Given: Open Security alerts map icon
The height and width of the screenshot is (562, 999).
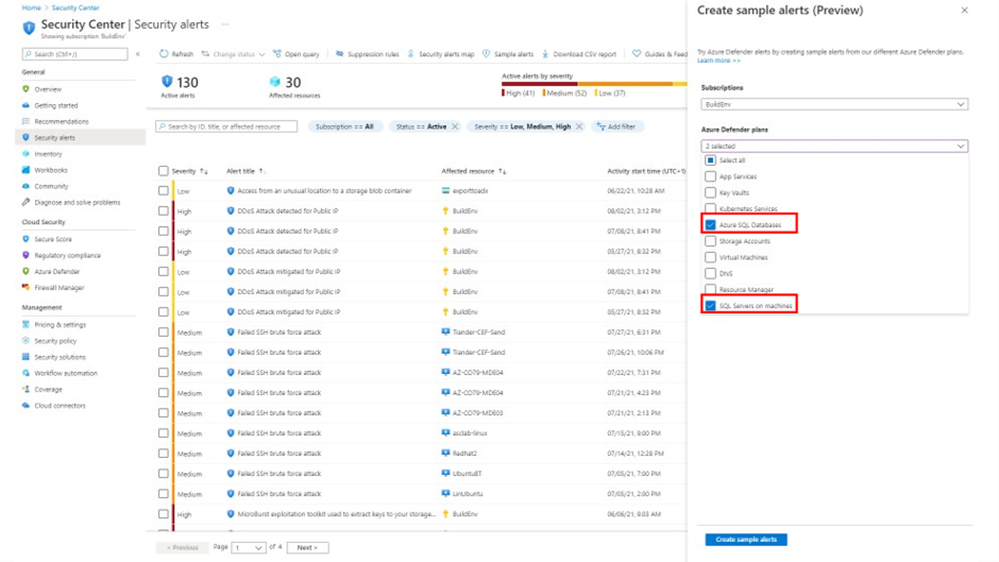Looking at the screenshot, I should (411, 54).
